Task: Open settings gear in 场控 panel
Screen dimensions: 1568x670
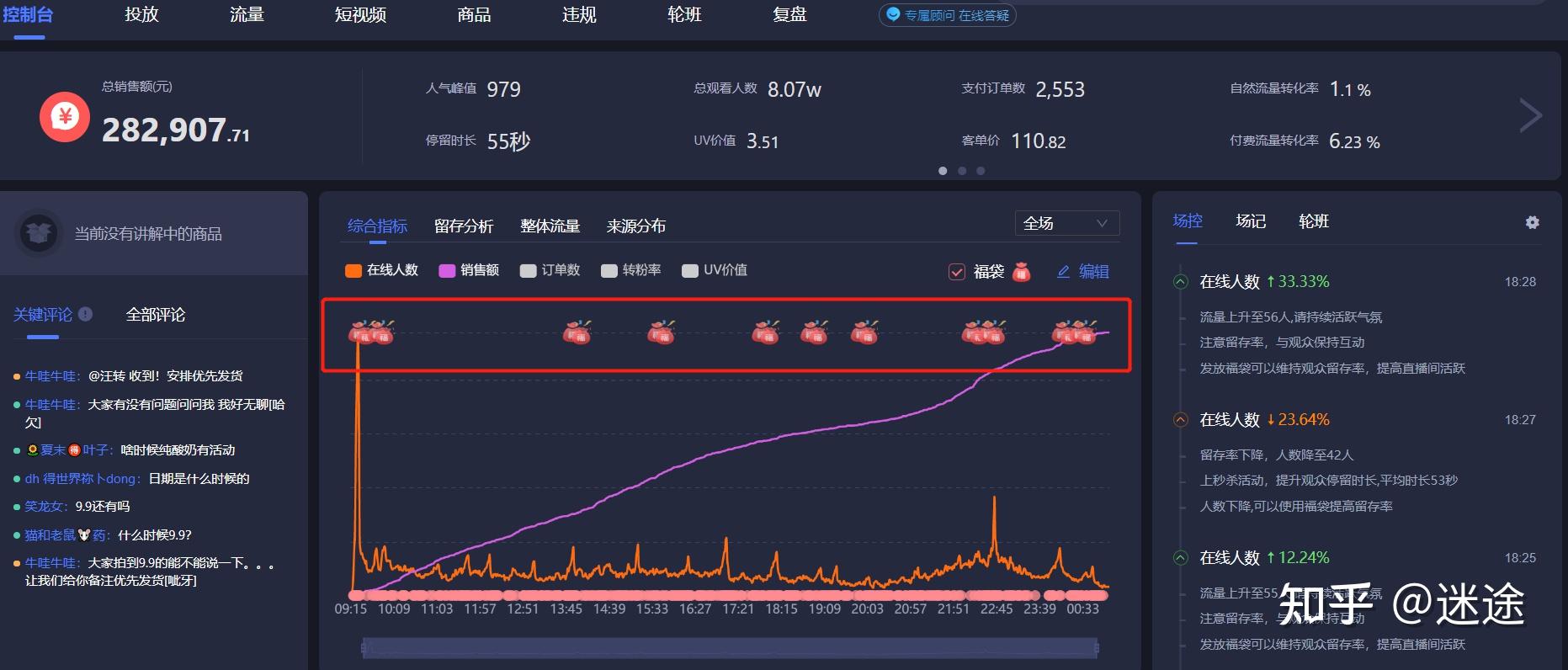Action: [1532, 222]
